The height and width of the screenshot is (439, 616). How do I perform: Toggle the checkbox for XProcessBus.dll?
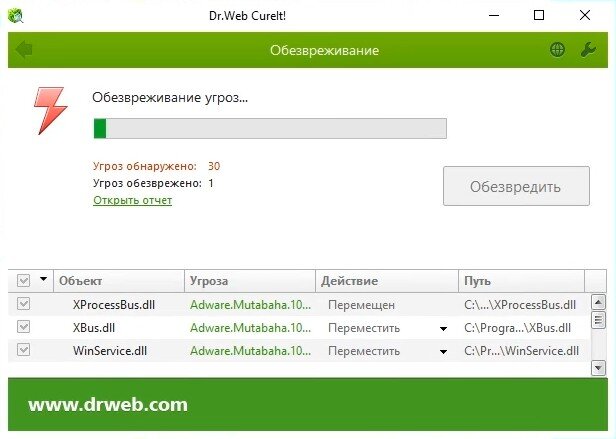(x=24, y=304)
